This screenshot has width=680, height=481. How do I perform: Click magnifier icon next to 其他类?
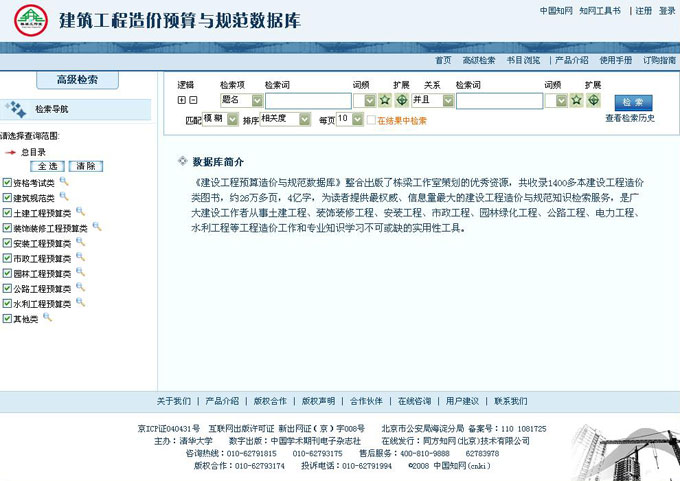[x=47, y=318]
